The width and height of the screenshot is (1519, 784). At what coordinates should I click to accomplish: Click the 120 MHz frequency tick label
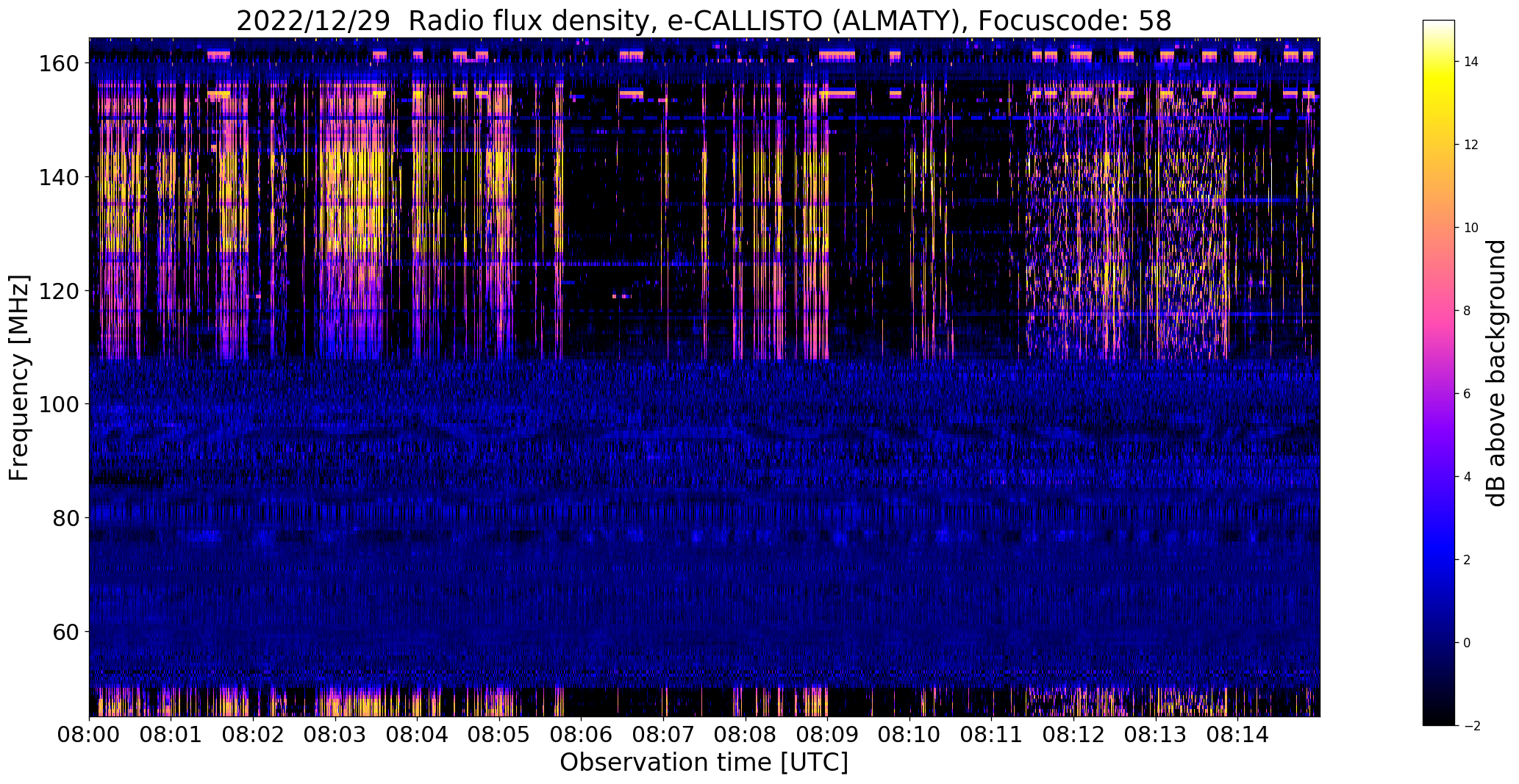[x=58, y=291]
